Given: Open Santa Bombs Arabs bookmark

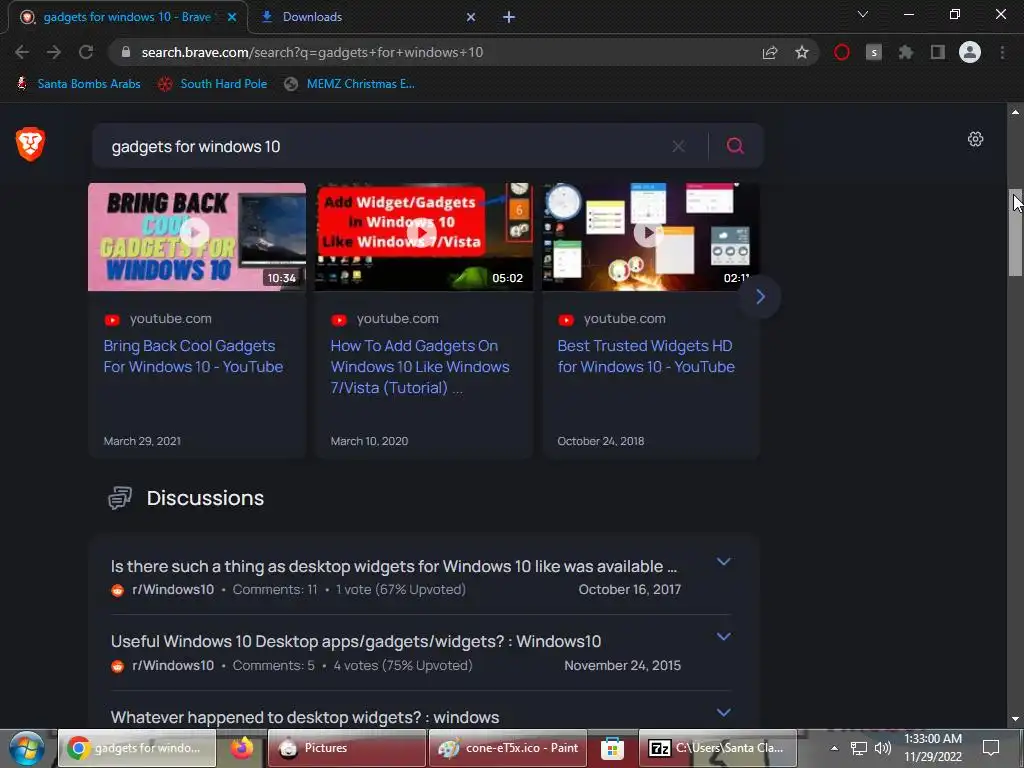Looking at the screenshot, I should point(79,84).
